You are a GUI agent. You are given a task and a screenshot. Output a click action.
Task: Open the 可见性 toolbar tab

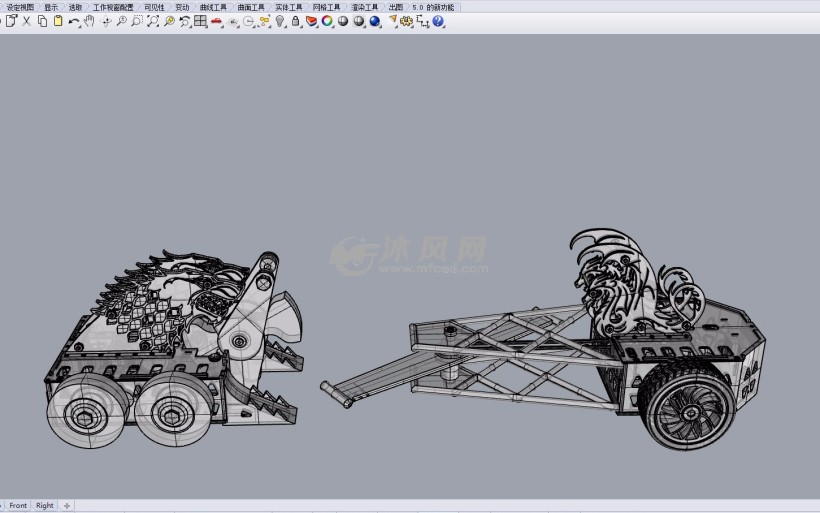[x=154, y=7]
